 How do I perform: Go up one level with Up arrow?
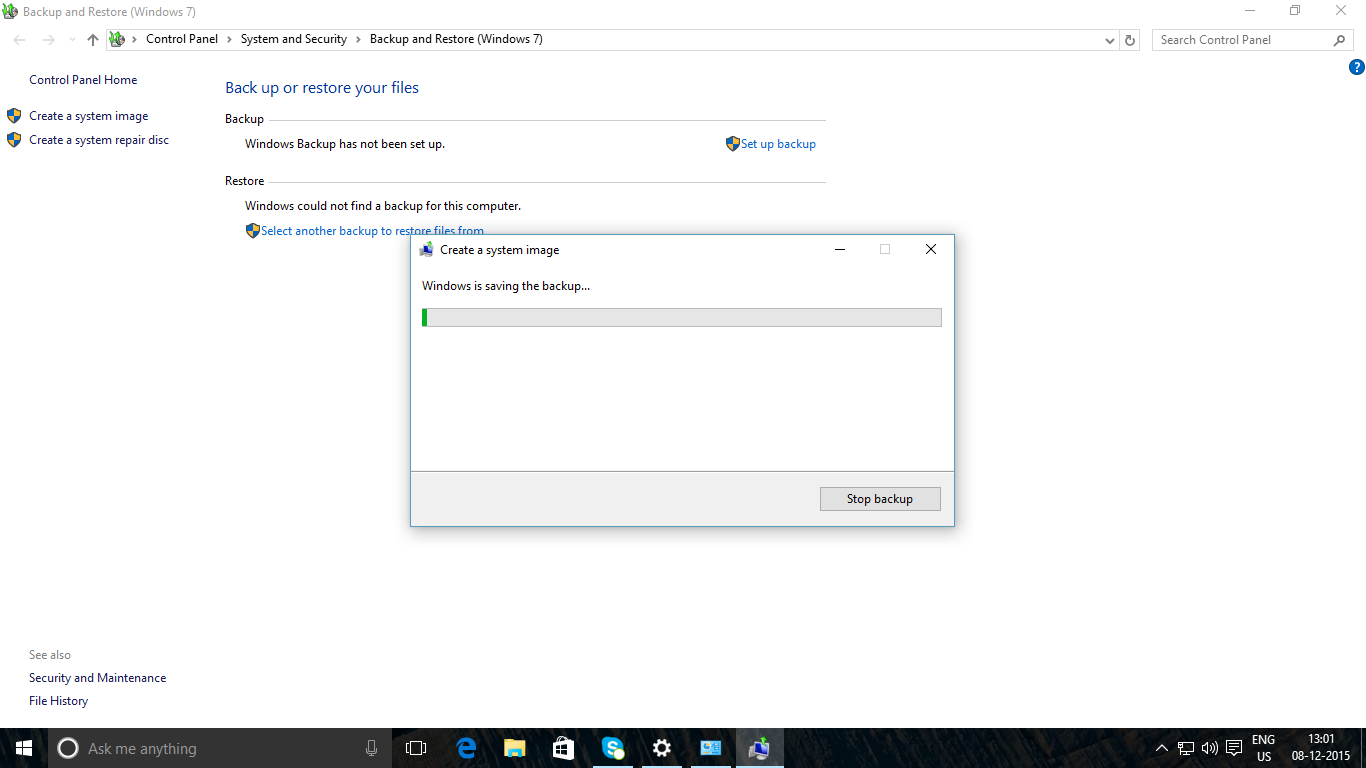(93, 40)
